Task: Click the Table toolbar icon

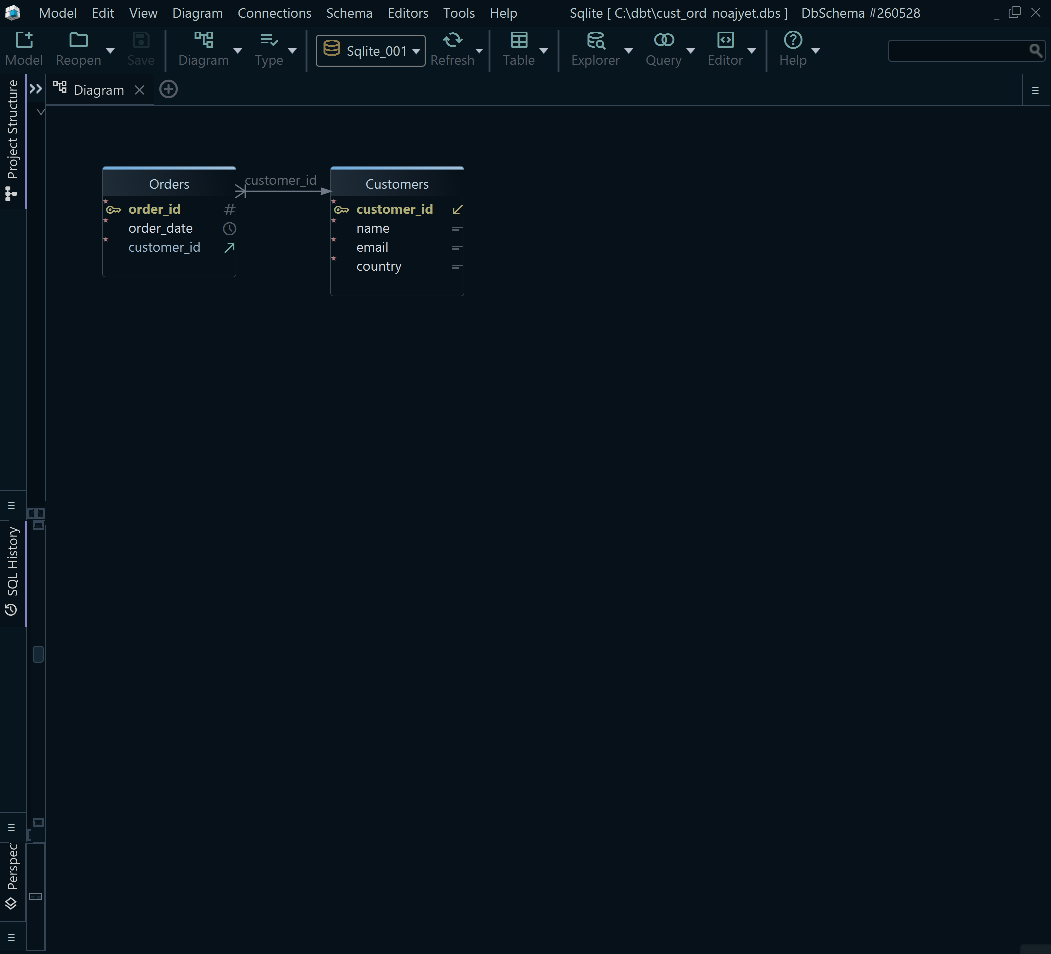Action: (519, 40)
